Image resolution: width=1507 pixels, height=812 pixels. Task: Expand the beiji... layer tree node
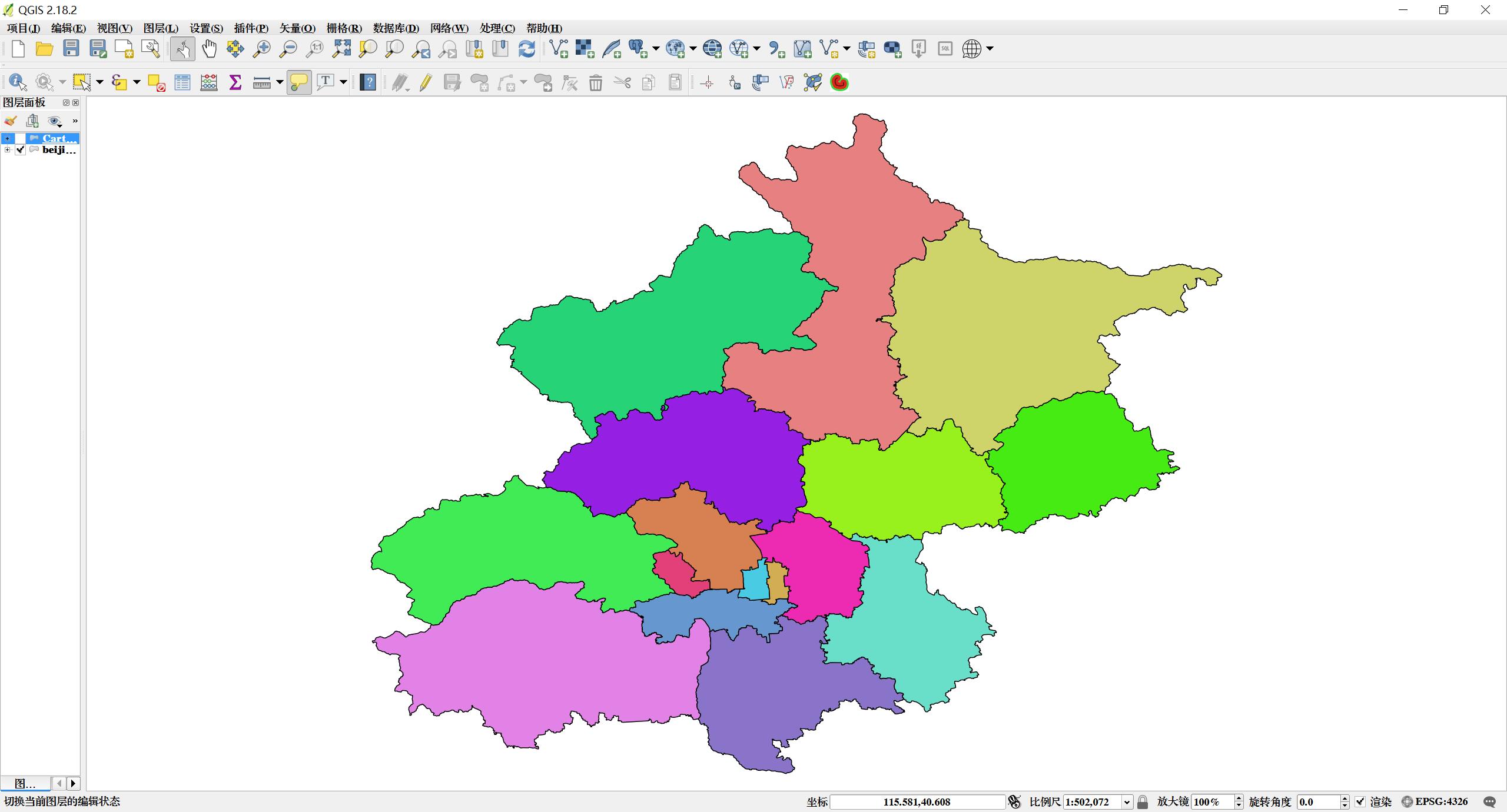7,150
